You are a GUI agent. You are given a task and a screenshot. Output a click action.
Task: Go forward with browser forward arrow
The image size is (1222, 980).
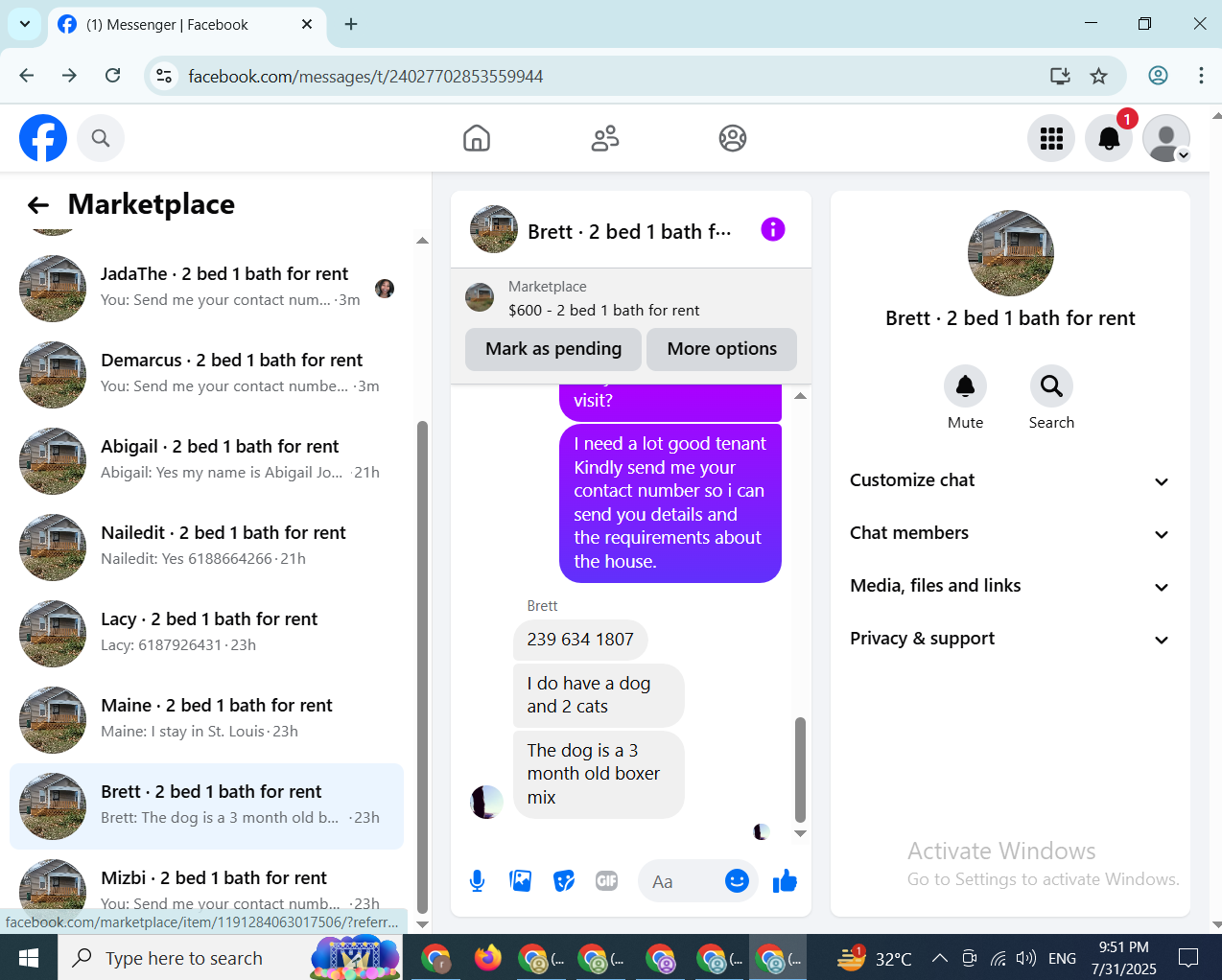pos(69,76)
